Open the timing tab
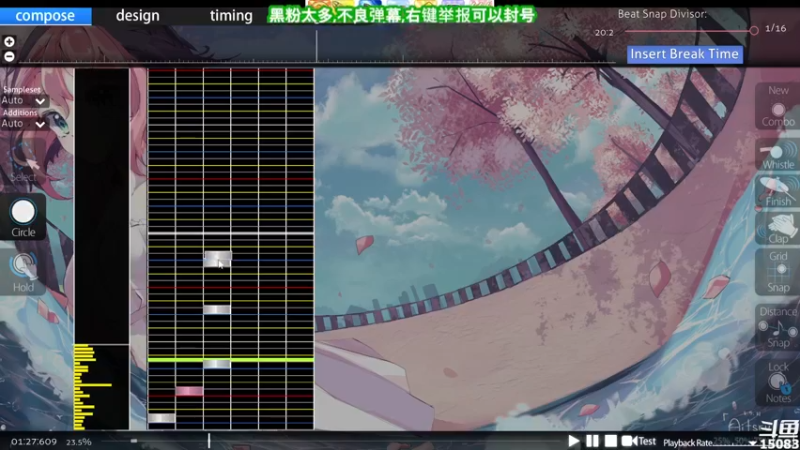The width and height of the screenshot is (800, 450). [x=231, y=16]
